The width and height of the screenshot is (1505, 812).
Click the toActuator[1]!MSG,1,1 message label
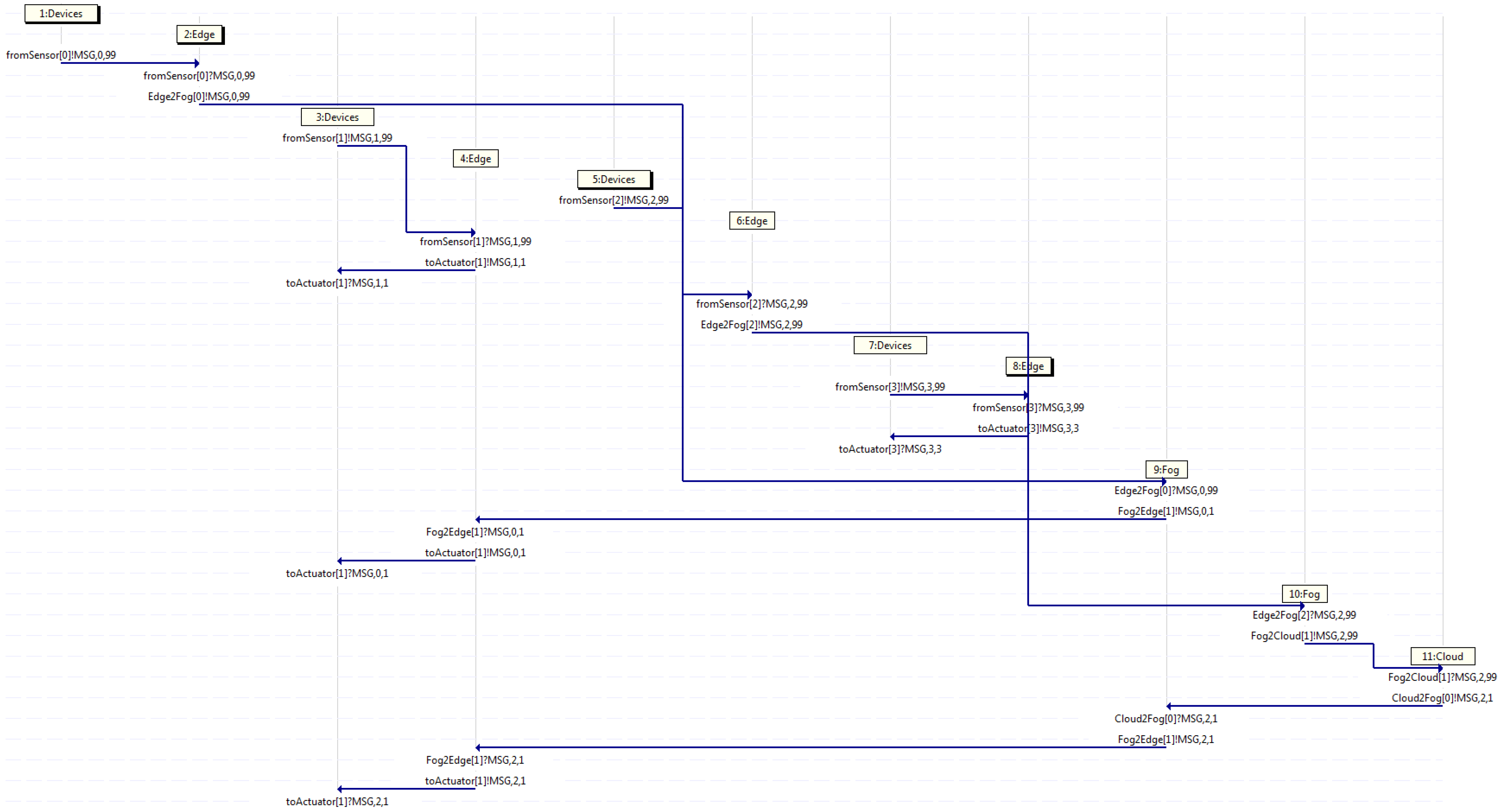(475, 262)
